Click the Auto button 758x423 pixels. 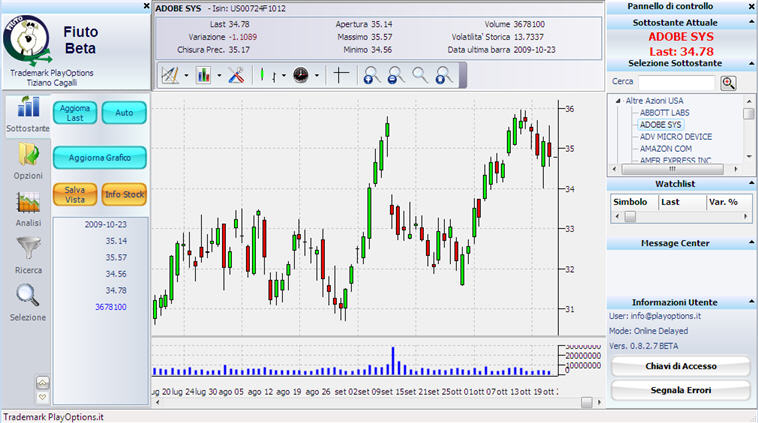(124, 113)
